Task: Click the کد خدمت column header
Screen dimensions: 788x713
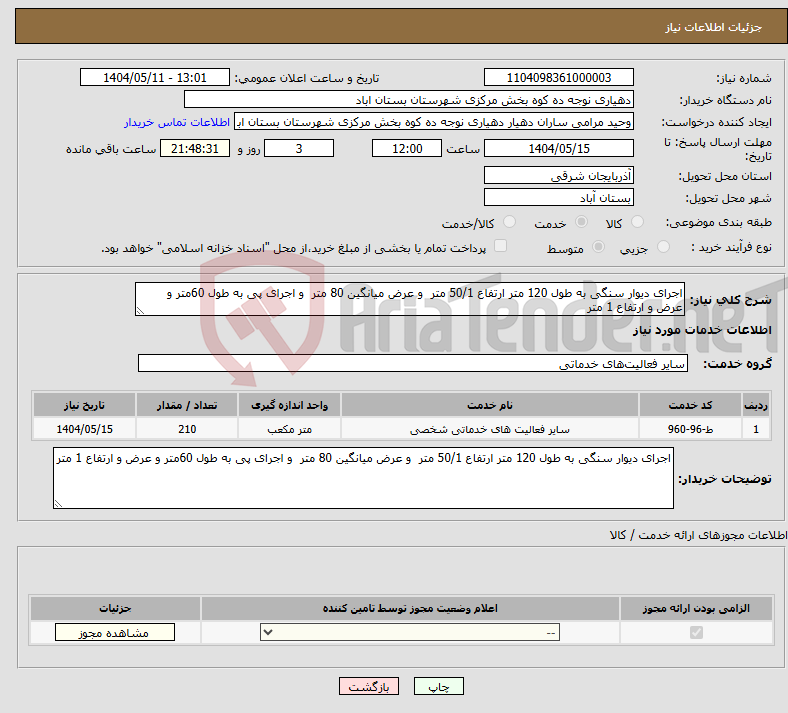Action: click(x=691, y=405)
